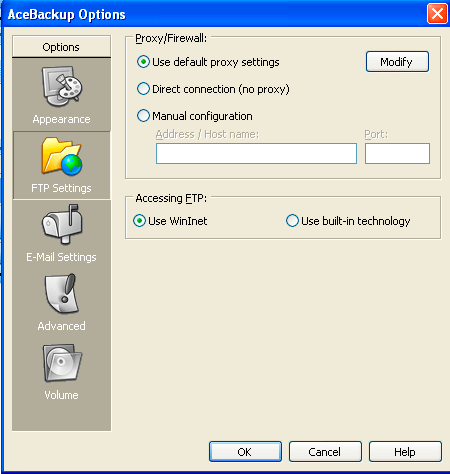Screen dimensions: 450x474
Task: Click the E-Mail Settings label text
Action: (x=62, y=257)
